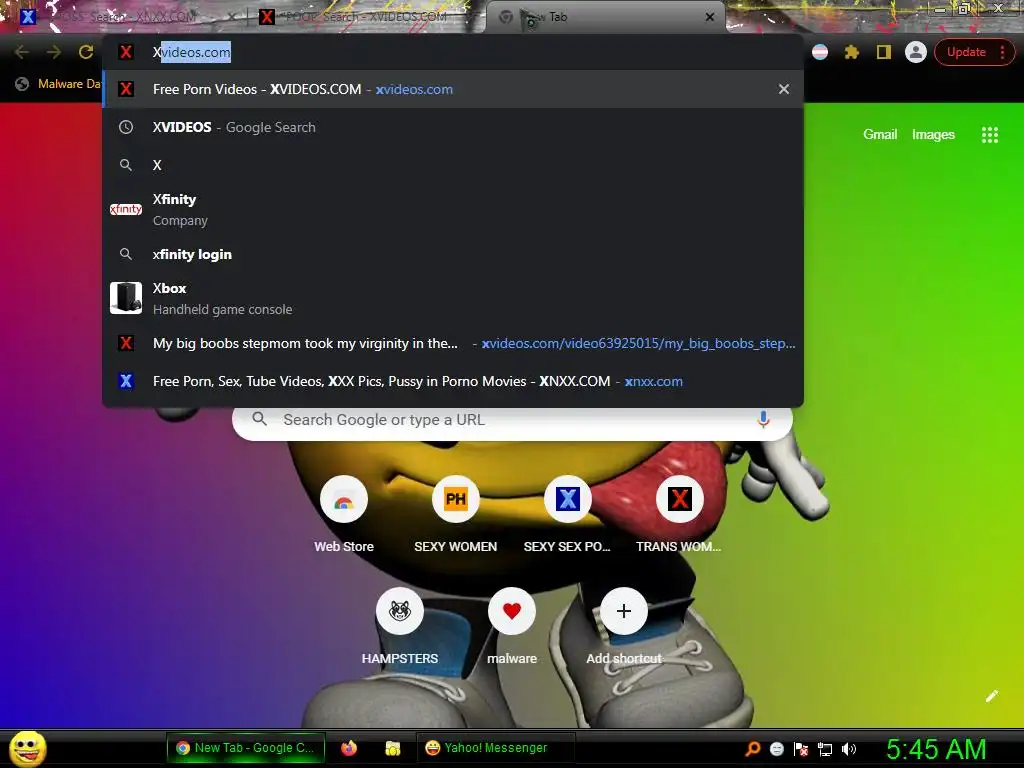Choose the xvideos.com top suggestion row
The height and width of the screenshot is (768, 1024).
click(x=453, y=89)
